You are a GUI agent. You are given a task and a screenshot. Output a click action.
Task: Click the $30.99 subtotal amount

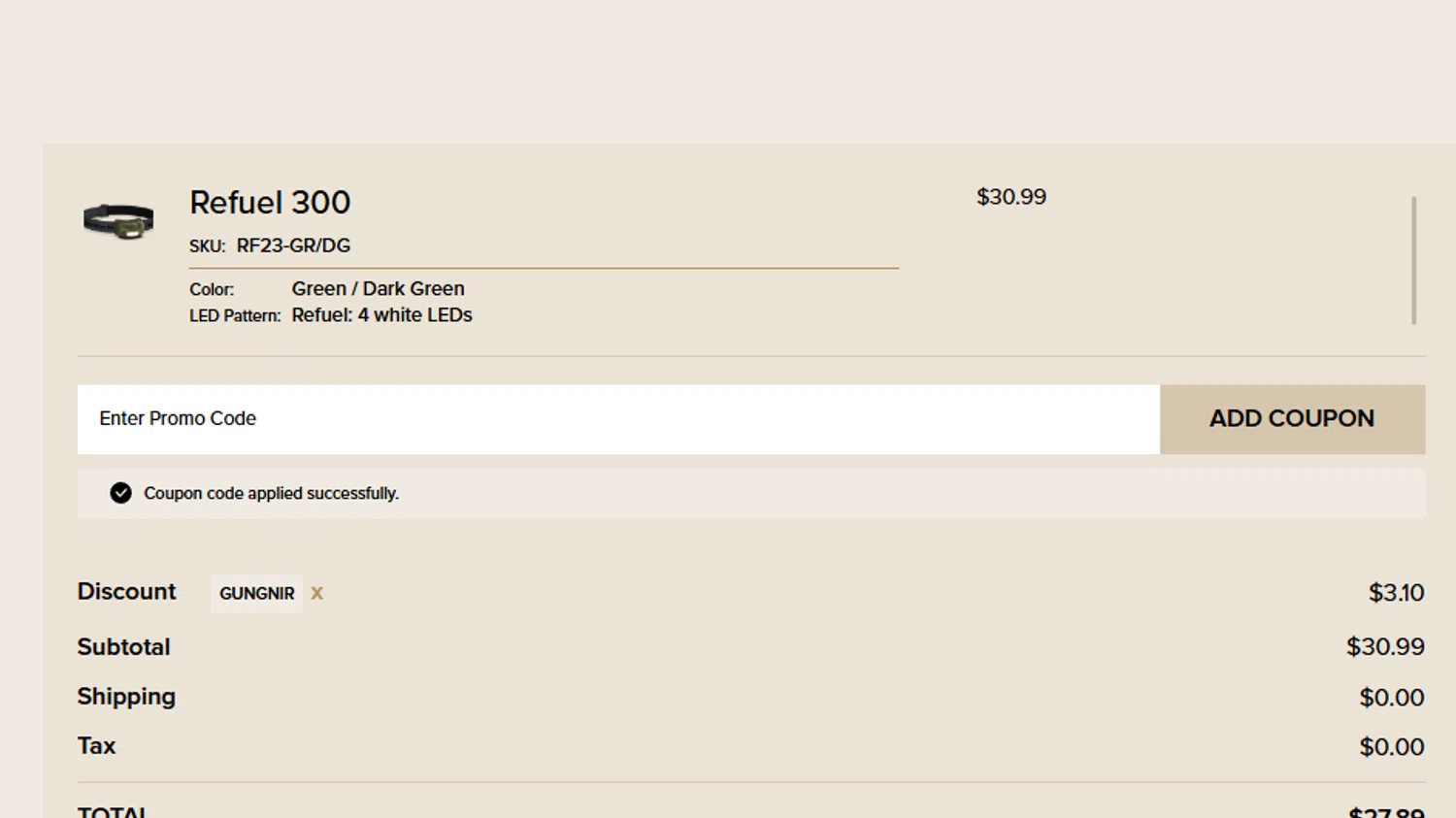point(1384,647)
